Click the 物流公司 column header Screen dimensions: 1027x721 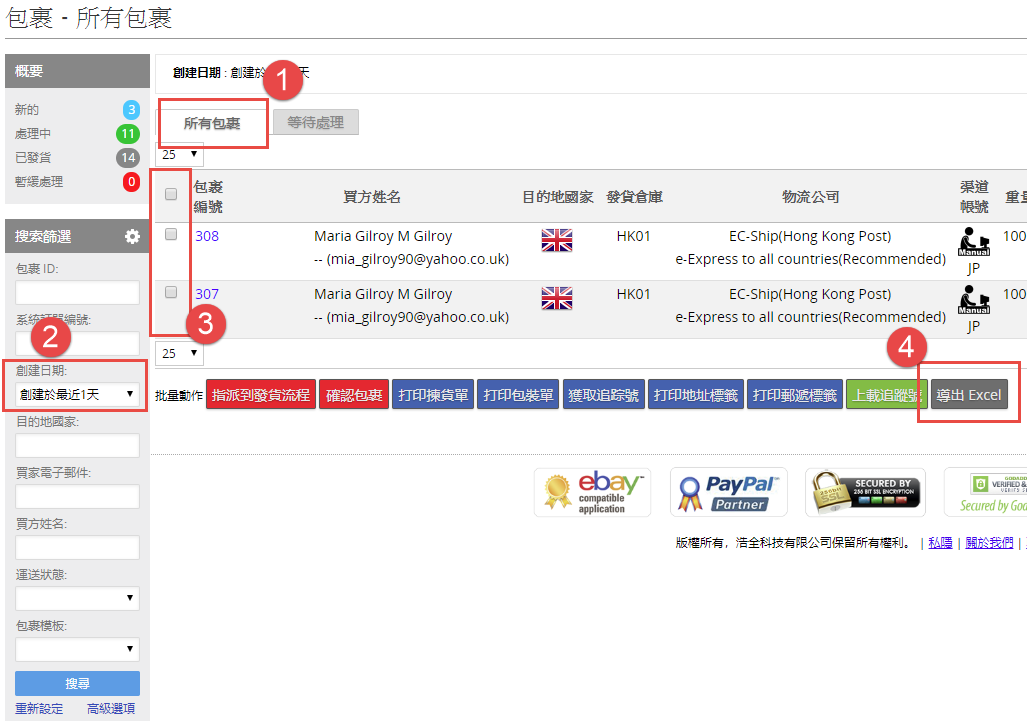810,196
